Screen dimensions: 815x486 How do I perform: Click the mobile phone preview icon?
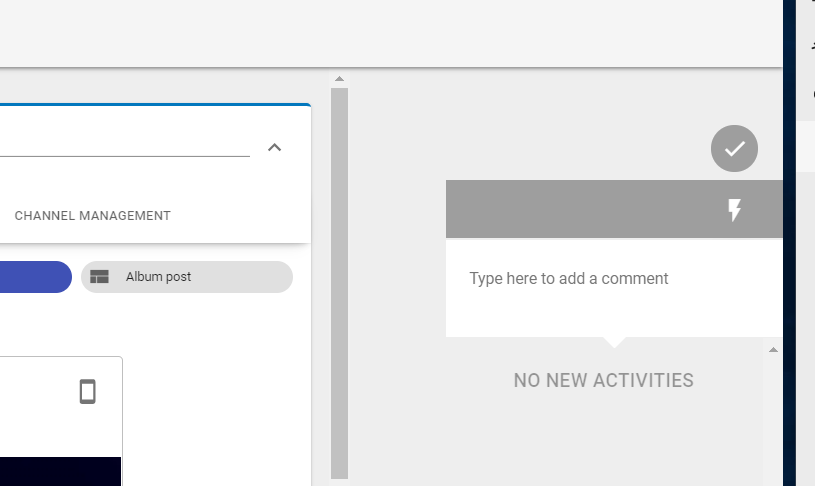[x=88, y=391]
